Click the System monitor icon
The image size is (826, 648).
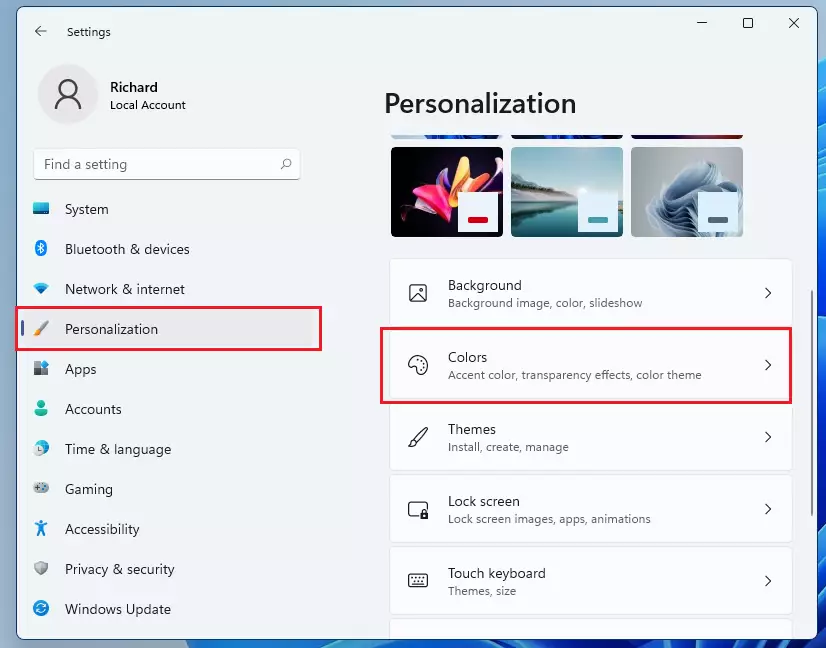(41, 209)
